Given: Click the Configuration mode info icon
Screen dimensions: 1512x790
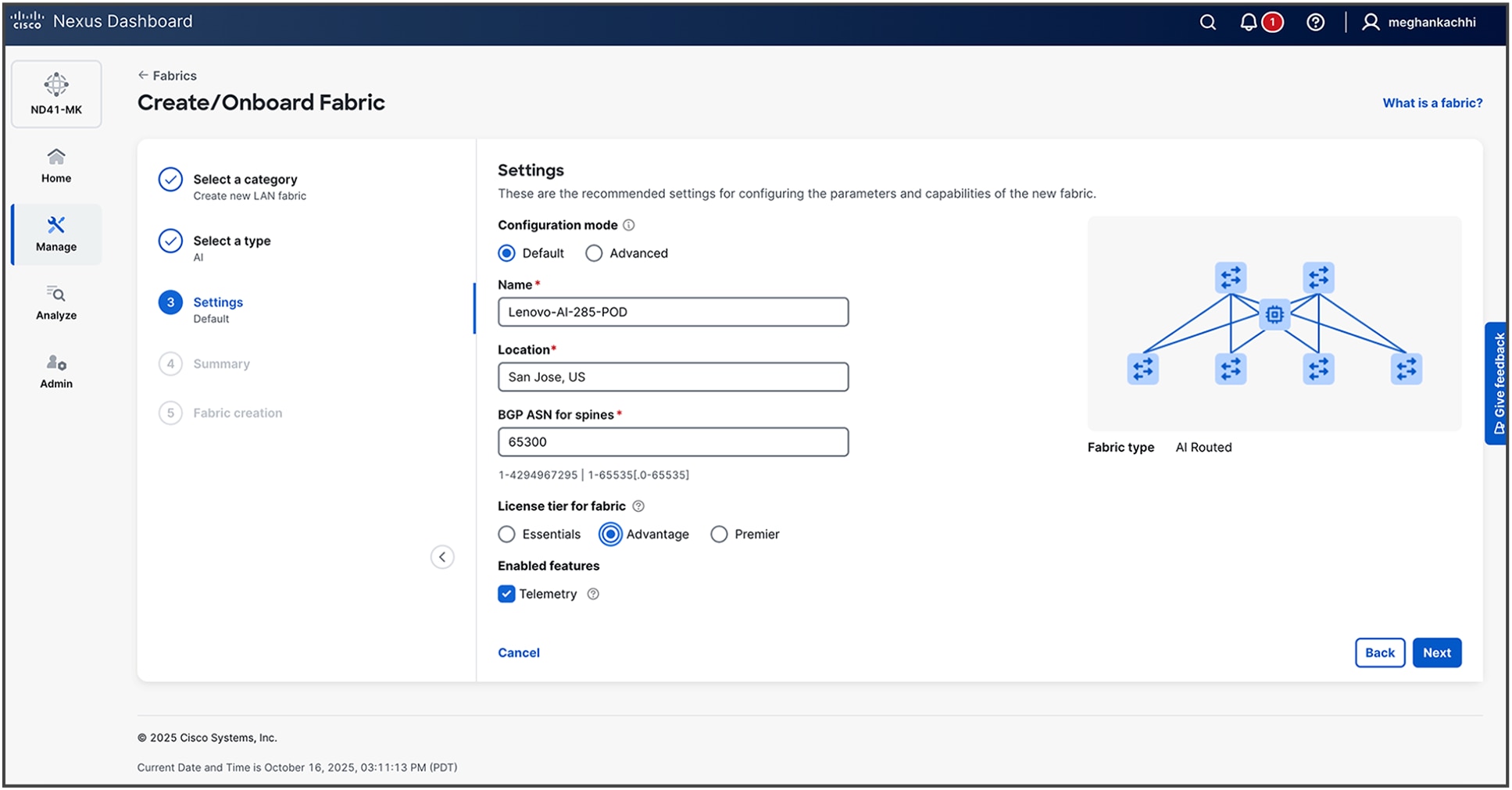Looking at the screenshot, I should (x=629, y=225).
